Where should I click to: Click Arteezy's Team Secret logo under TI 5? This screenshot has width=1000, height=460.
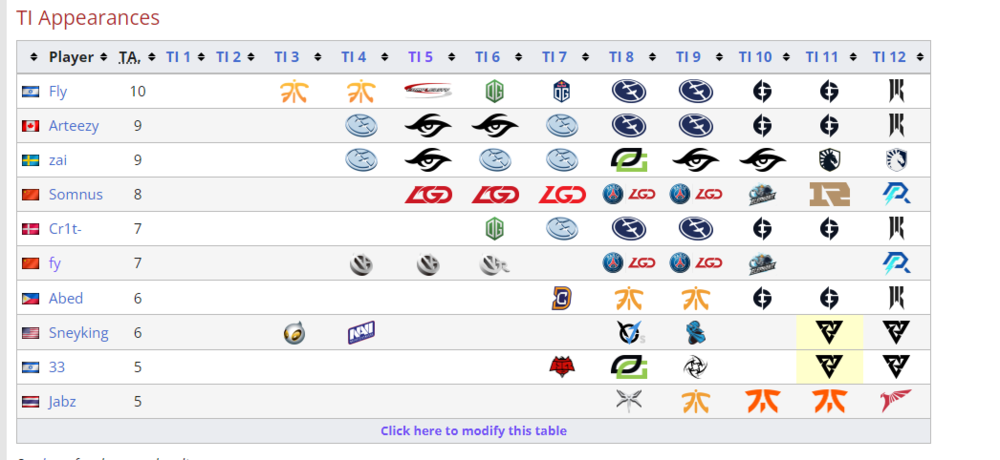(428, 126)
